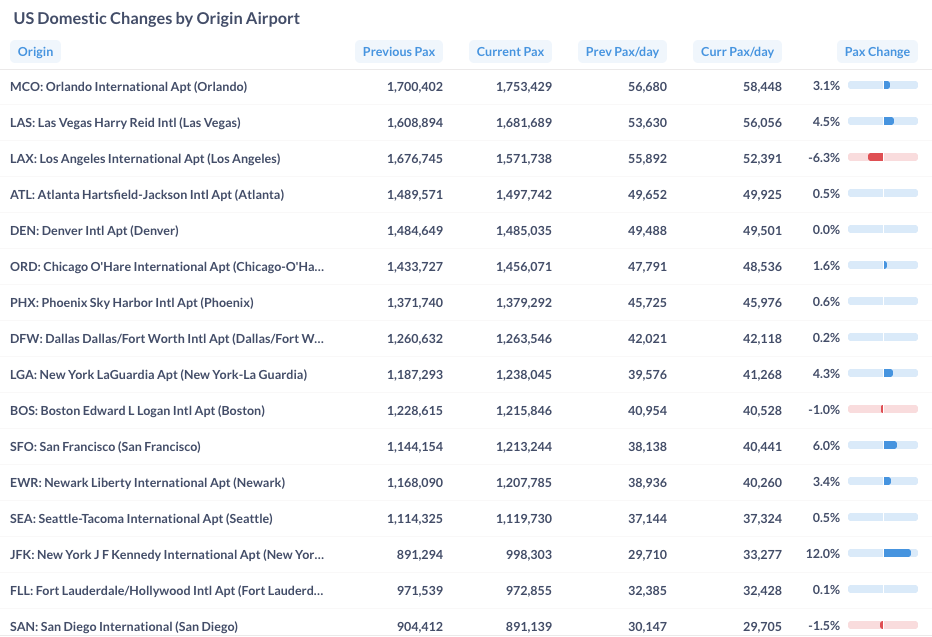Sort by Previous Pax column header
Screen dimensions: 932x637
pos(398,52)
